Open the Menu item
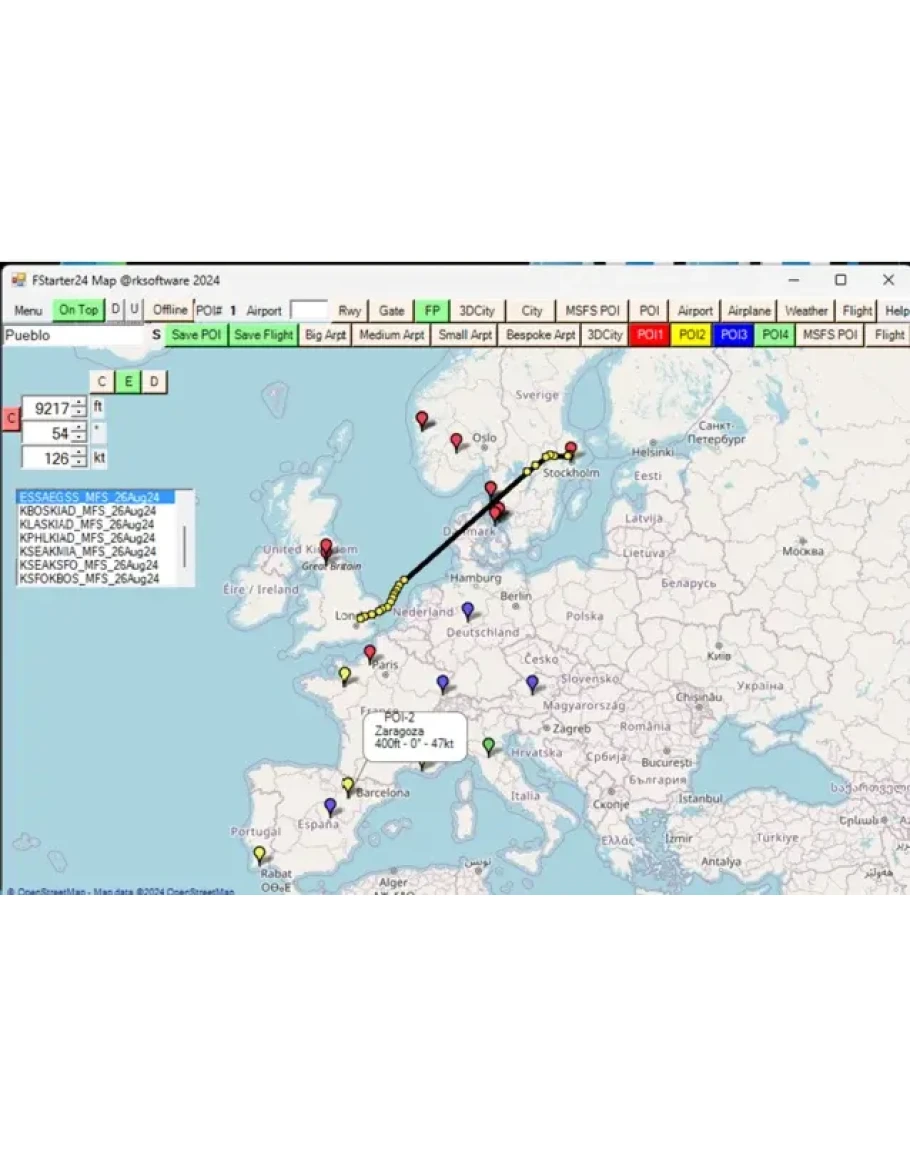This screenshot has width=910, height=1155. tap(28, 310)
